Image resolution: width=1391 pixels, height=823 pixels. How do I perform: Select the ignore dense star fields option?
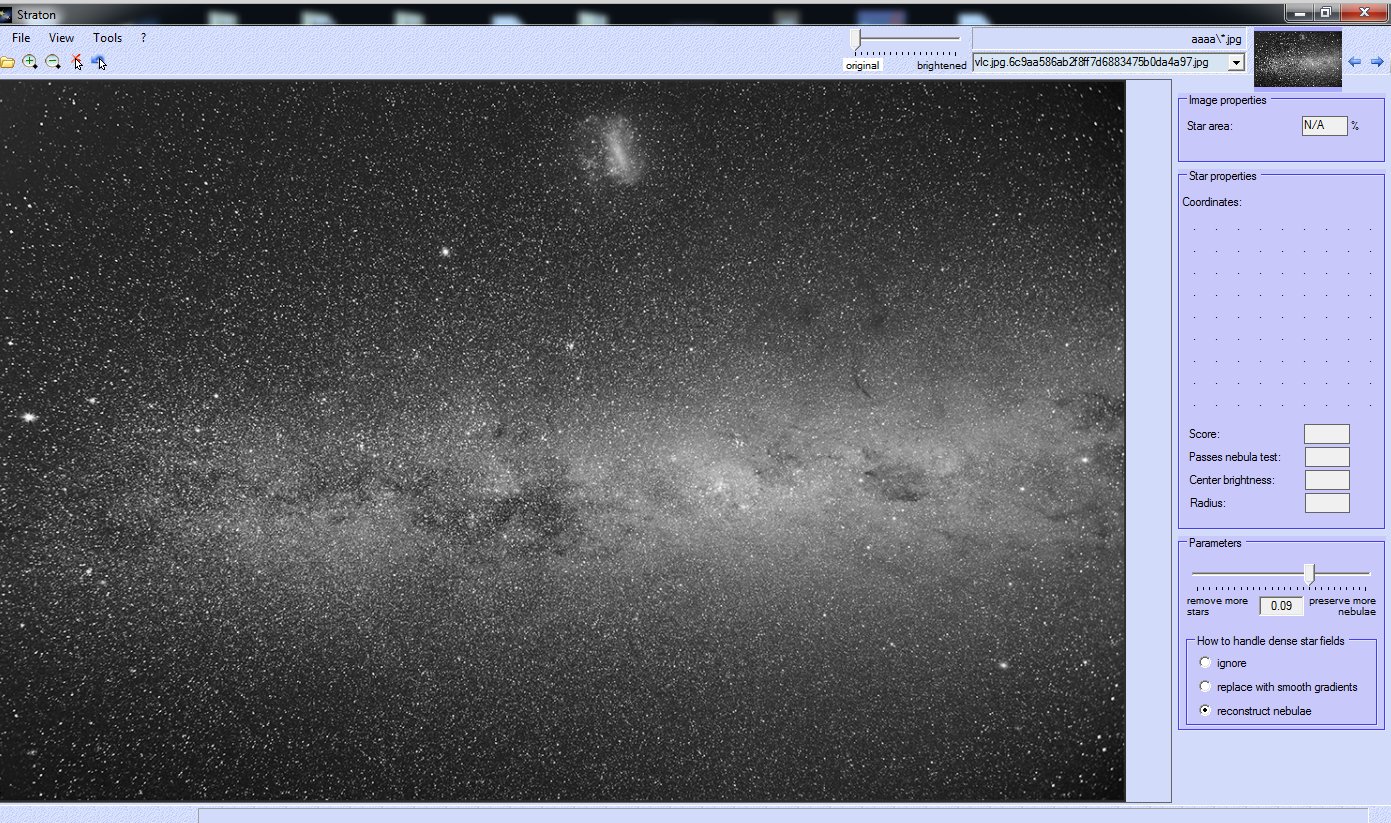click(1205, 663)
